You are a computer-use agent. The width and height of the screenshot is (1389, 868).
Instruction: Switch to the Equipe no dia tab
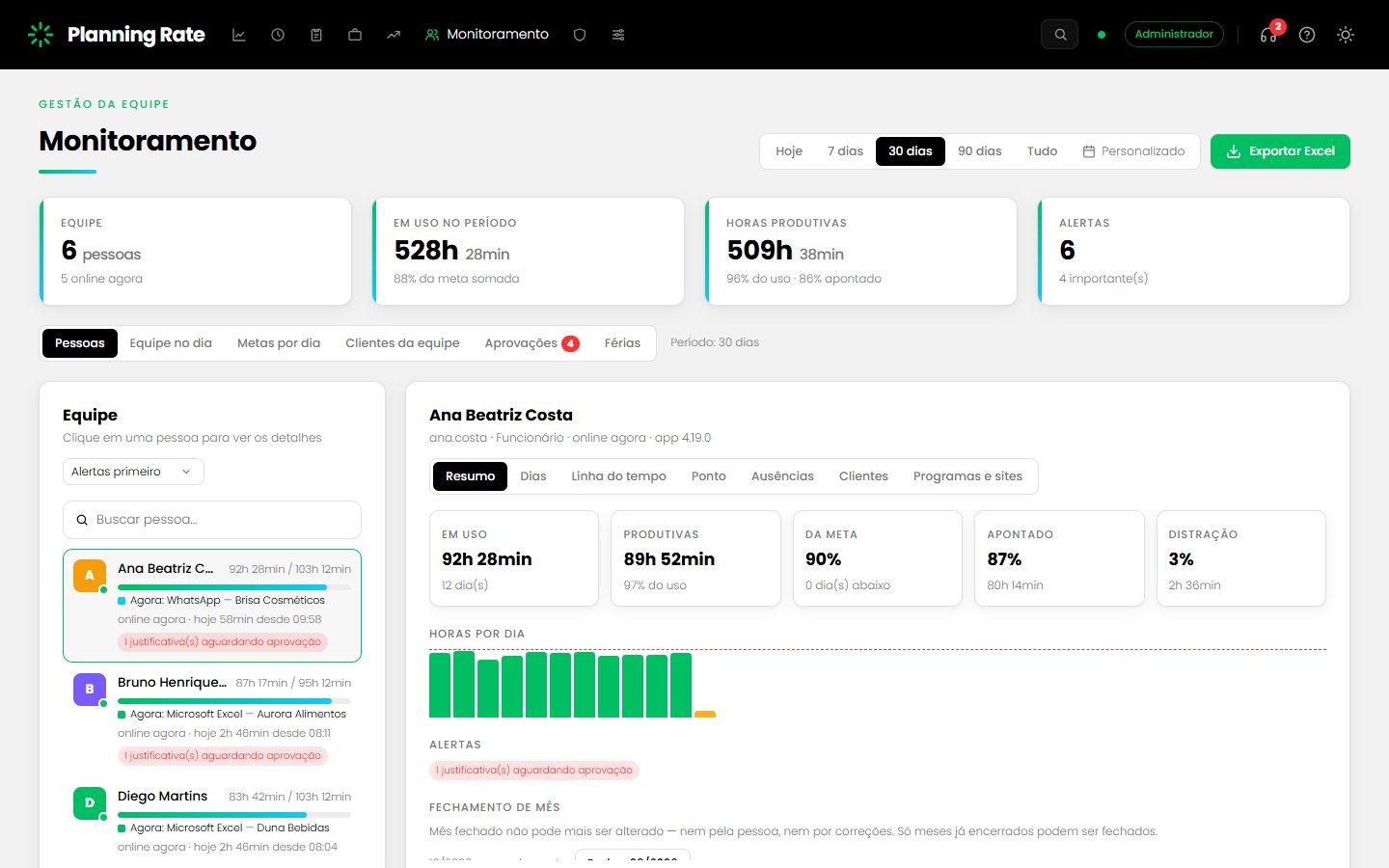tap(171, 343)
